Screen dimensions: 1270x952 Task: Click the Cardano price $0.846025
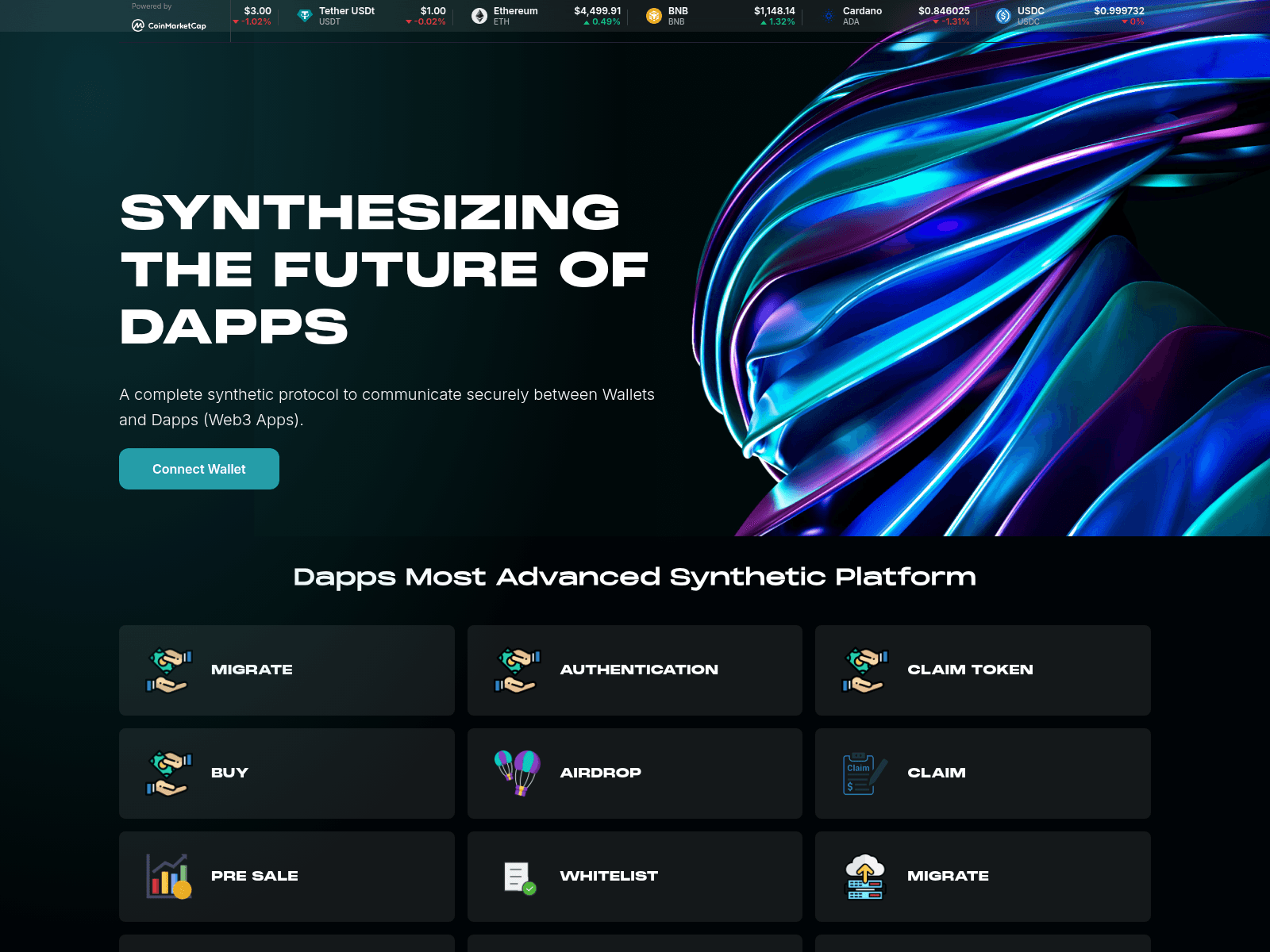point(944,11)
